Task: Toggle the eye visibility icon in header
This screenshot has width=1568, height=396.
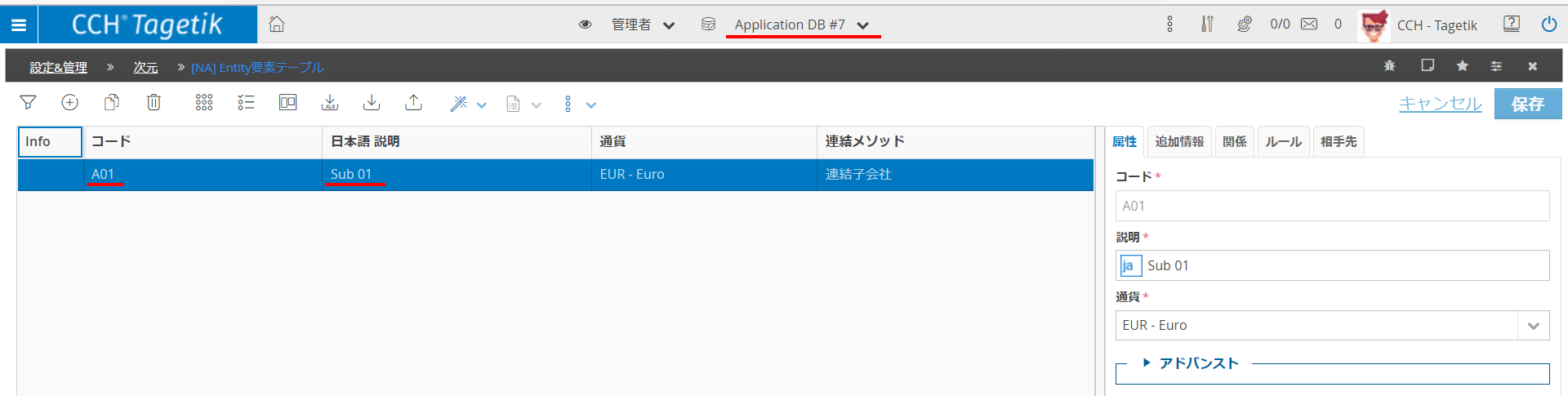Action: (585, 24)
